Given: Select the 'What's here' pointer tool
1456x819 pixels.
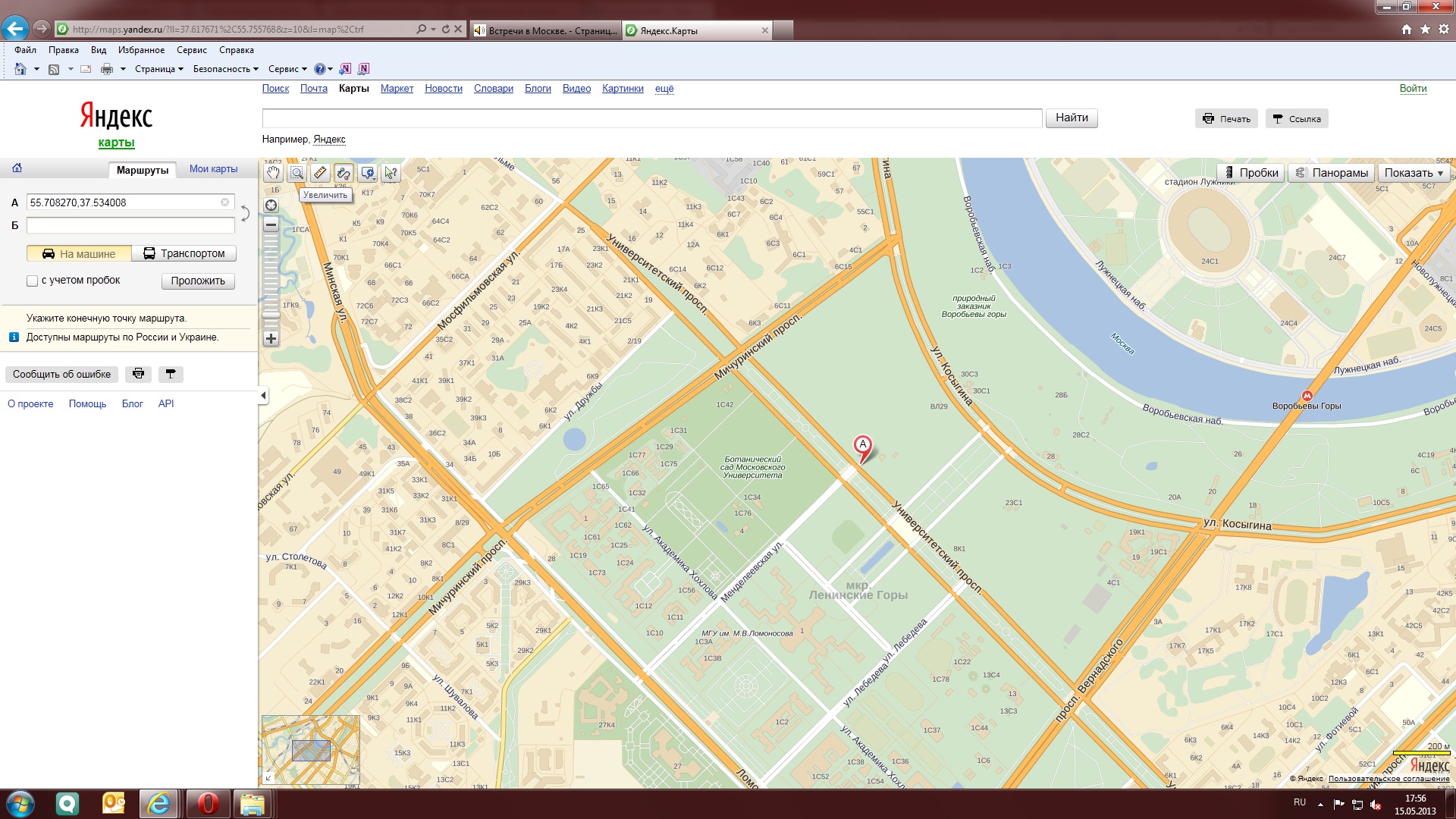Looking at the screenshot, I should pyautogui.click(x=391, y=173).
